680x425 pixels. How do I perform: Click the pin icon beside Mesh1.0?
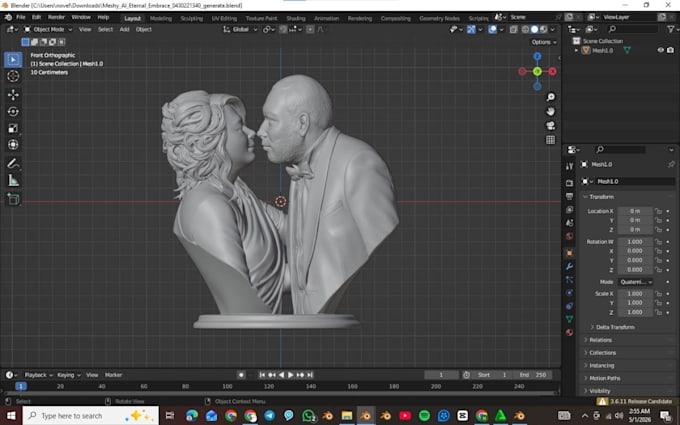tap(671, 164)
